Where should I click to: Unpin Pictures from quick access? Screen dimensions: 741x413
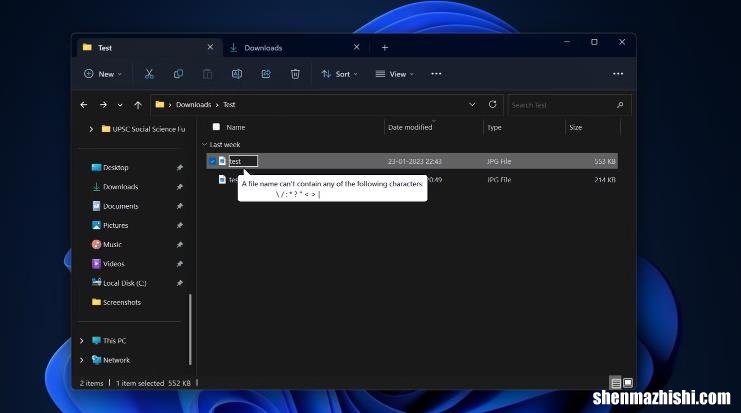[x=180, y=226]
